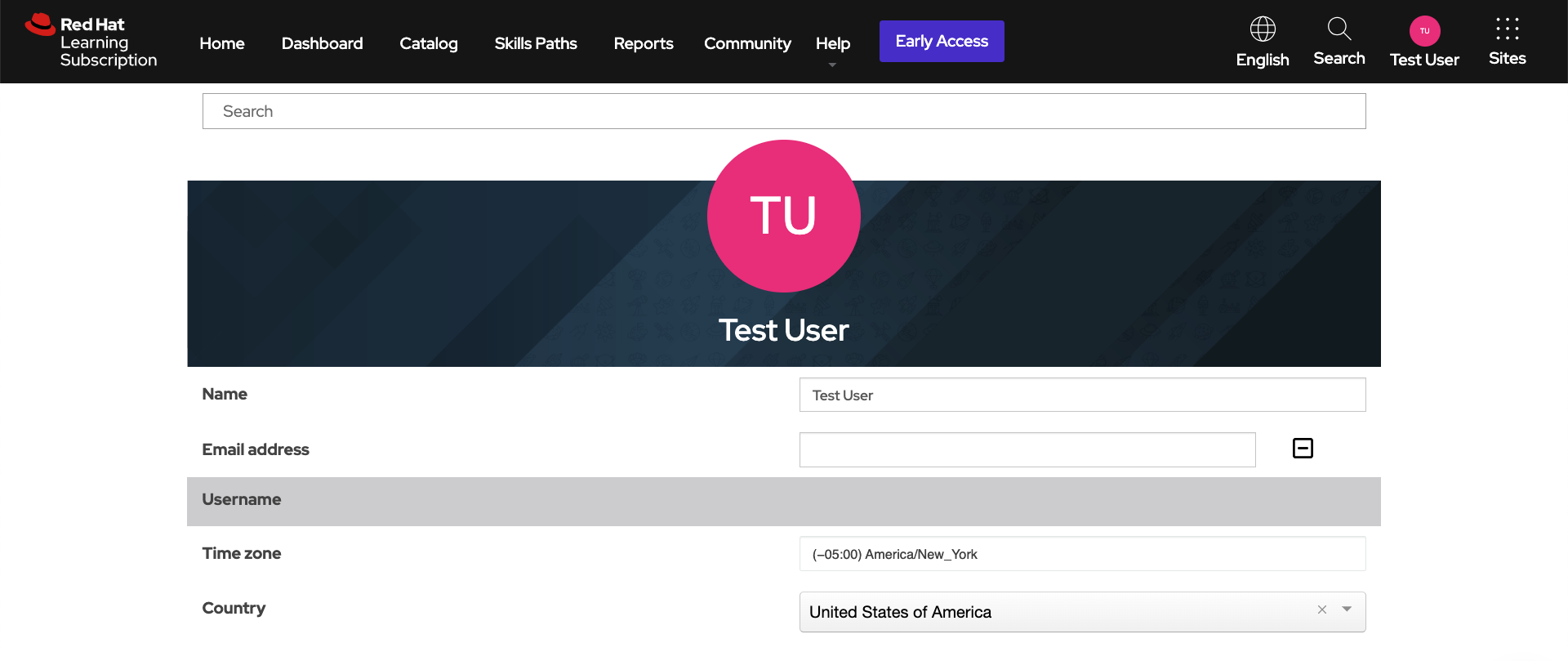Open the United States of America combo box

[x=1082, y=612]
